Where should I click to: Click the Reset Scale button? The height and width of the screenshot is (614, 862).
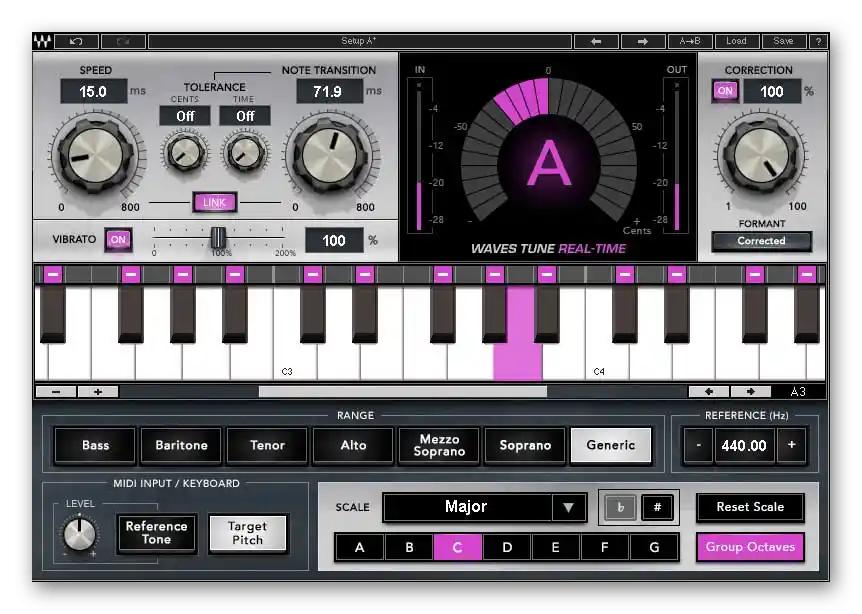click(750, 507)
